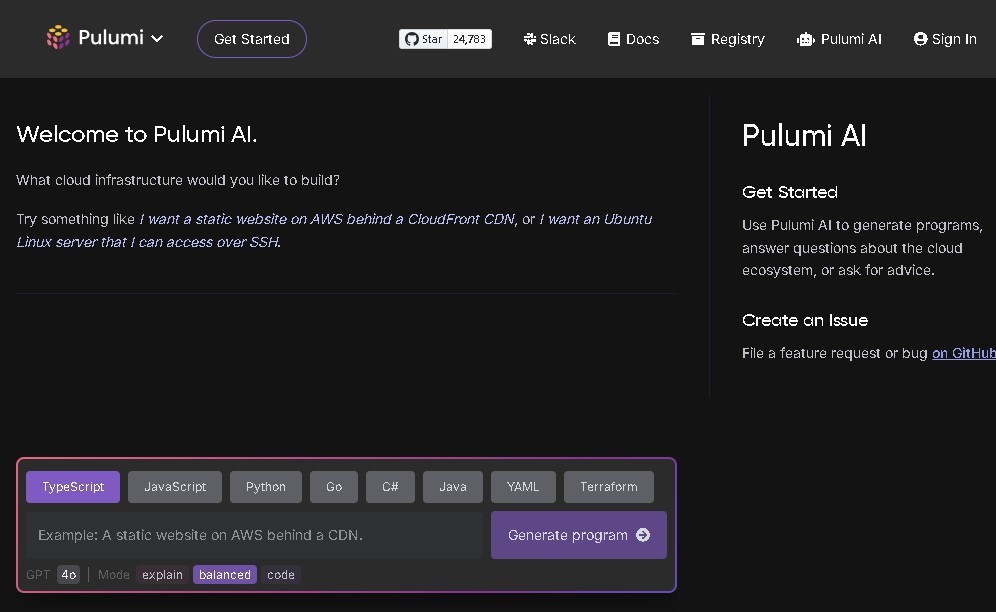Select the Terraform language tab
Viewport: 996px width, 612px height.
click(609, 487)
